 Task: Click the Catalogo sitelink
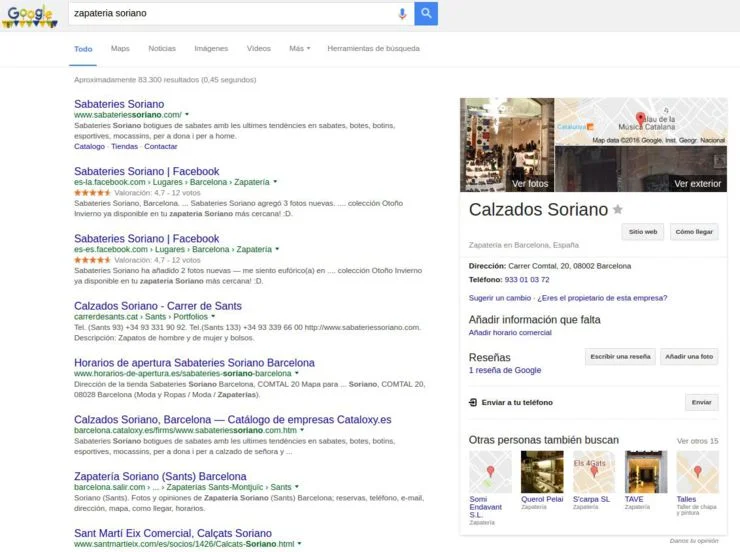(89, 146)
